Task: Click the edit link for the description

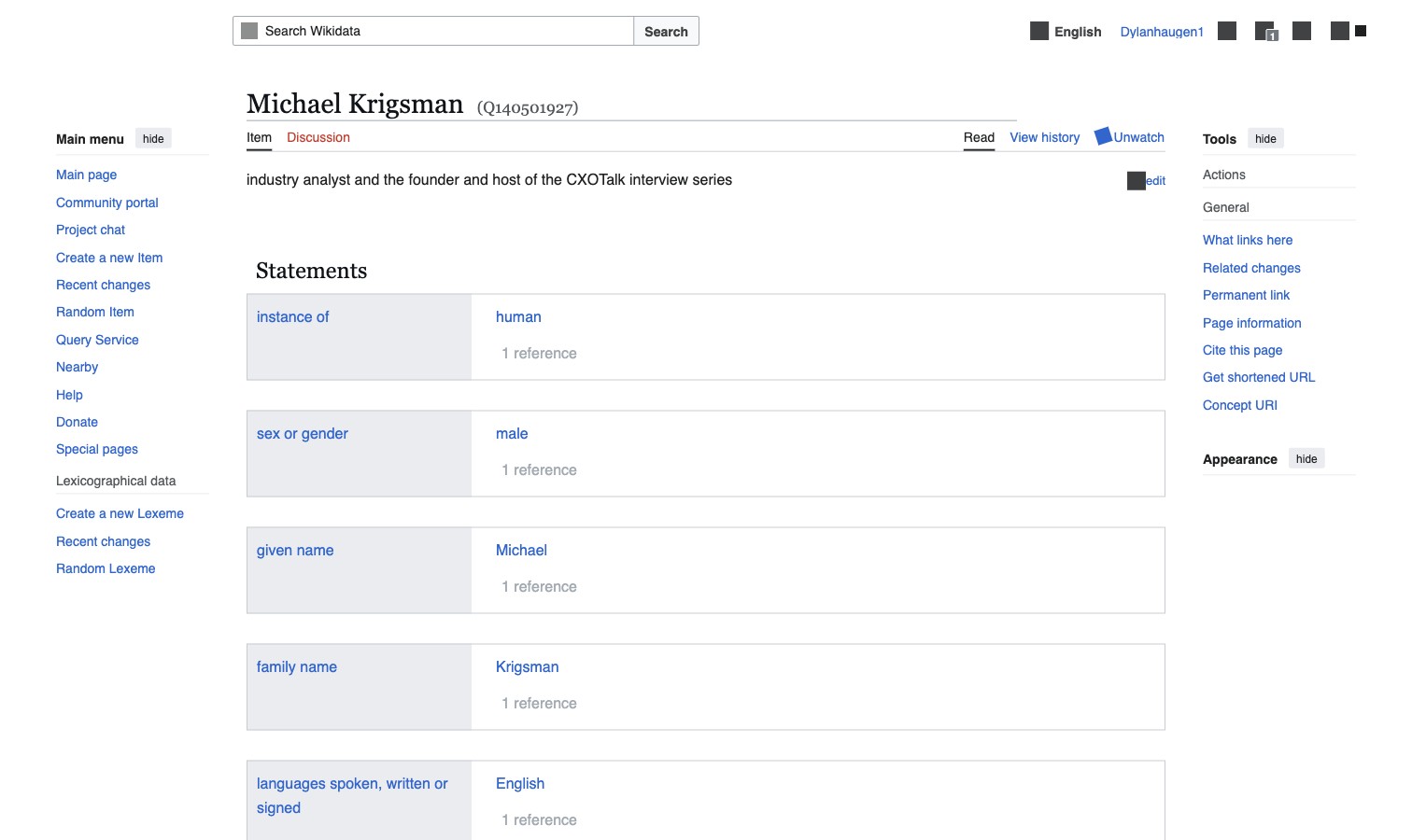Action: (x=1155, y=181)
